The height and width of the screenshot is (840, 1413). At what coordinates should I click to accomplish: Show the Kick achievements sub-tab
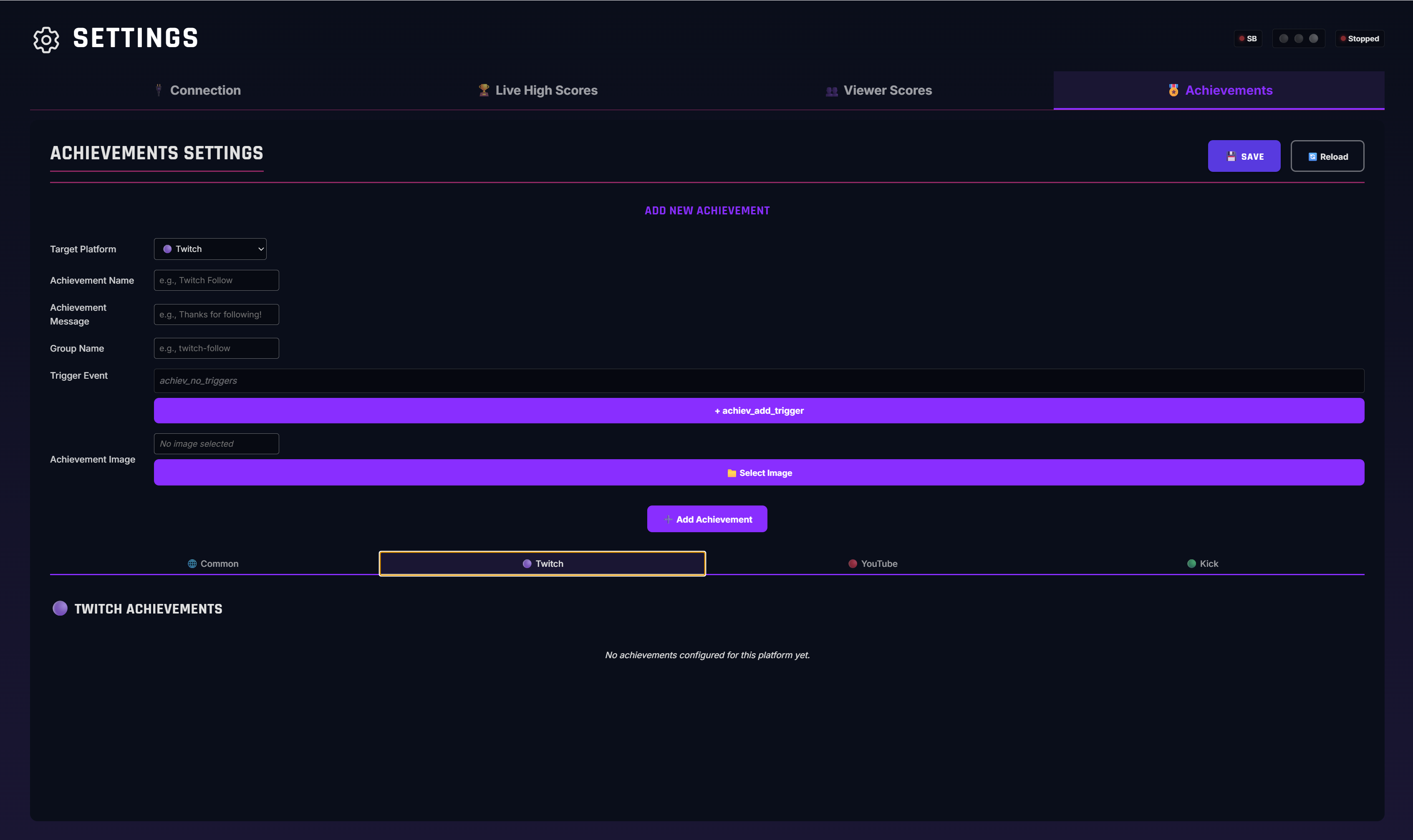(x=1202, y=564)
